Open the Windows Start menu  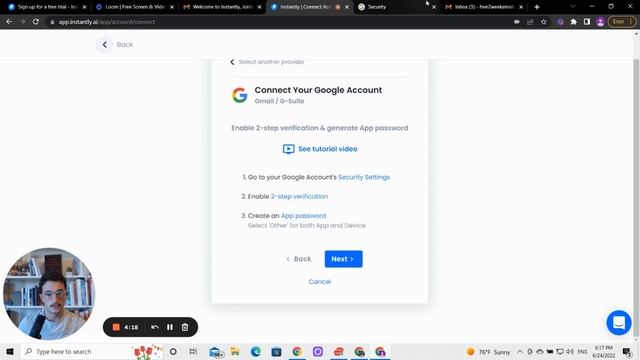click(x=10, y=351)
